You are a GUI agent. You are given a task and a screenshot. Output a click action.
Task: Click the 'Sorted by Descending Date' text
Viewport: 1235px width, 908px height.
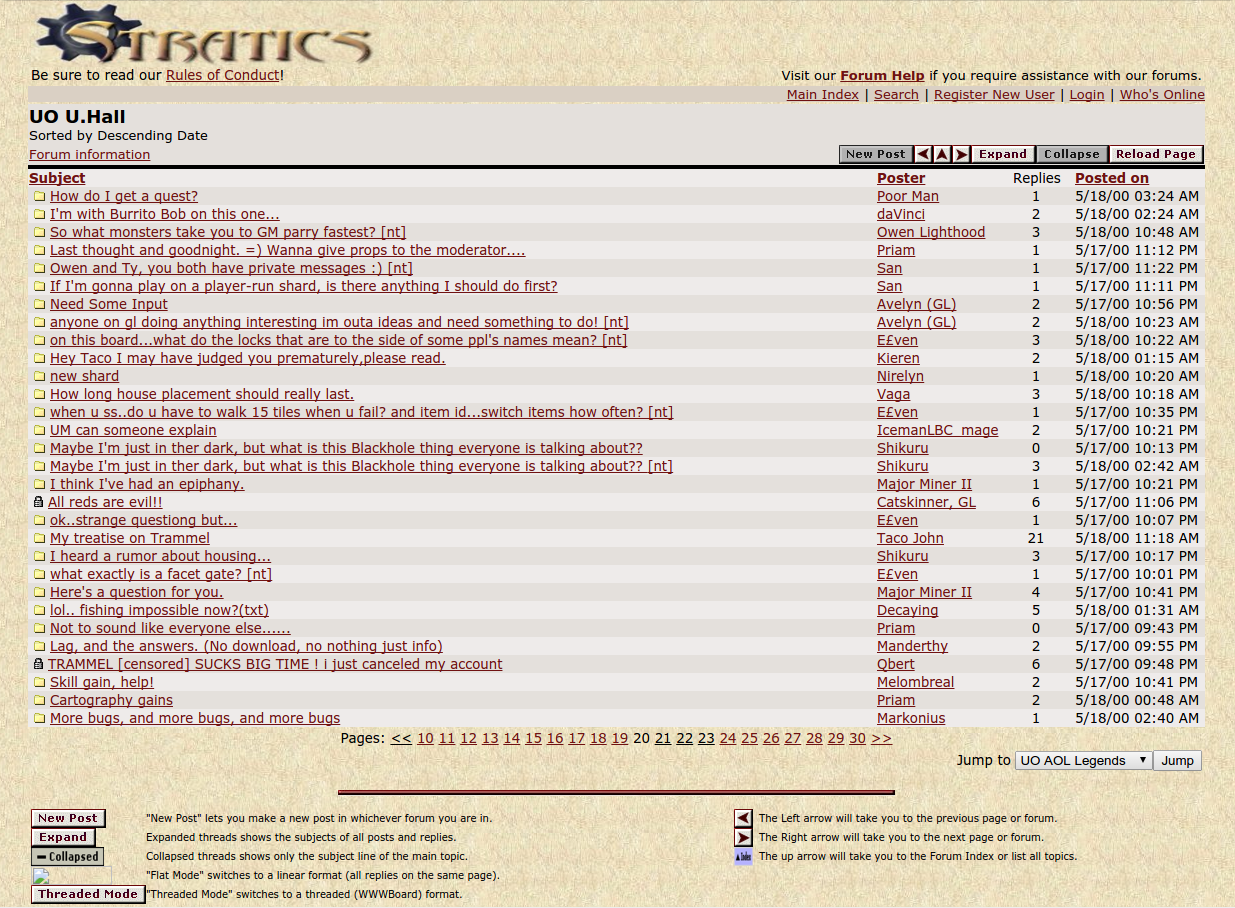tap(118, 135)
